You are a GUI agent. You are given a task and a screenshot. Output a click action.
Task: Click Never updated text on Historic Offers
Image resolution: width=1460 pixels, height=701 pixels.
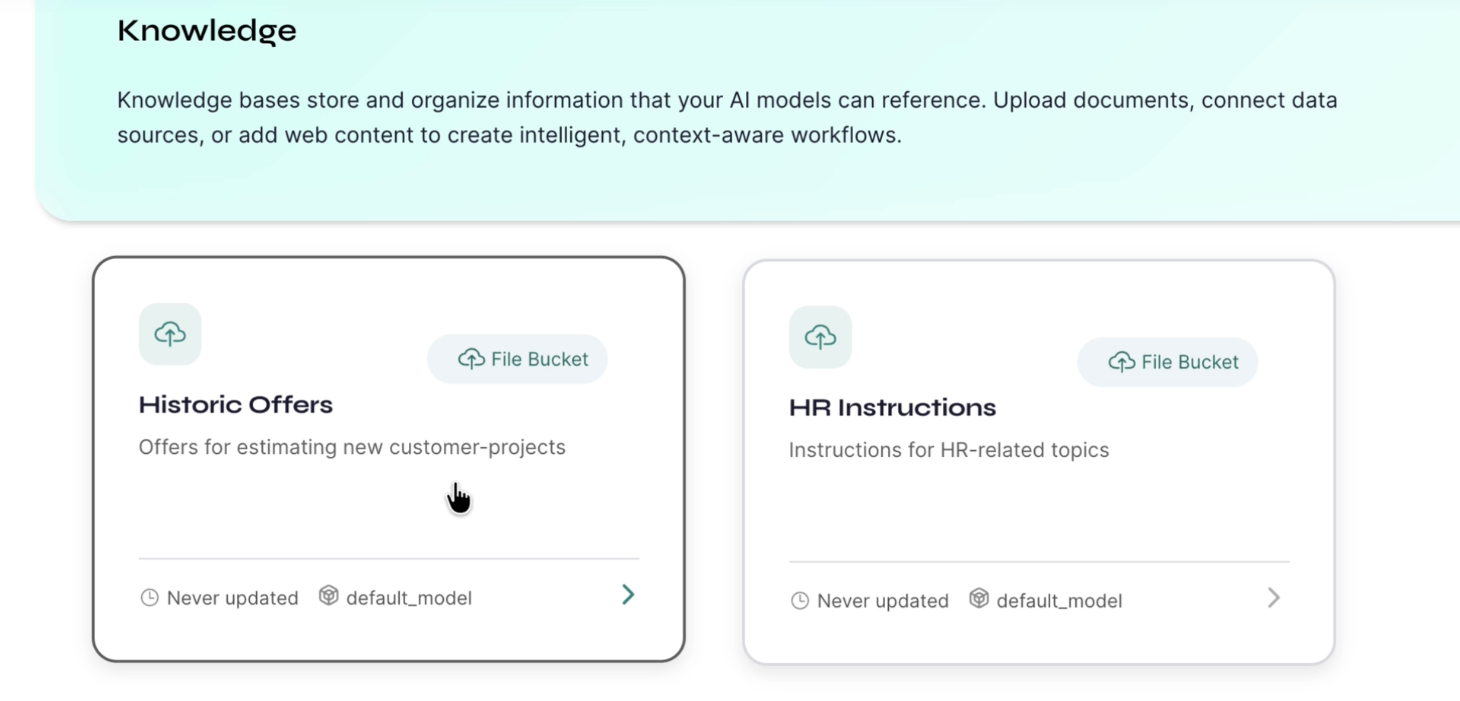coord(231,597)
